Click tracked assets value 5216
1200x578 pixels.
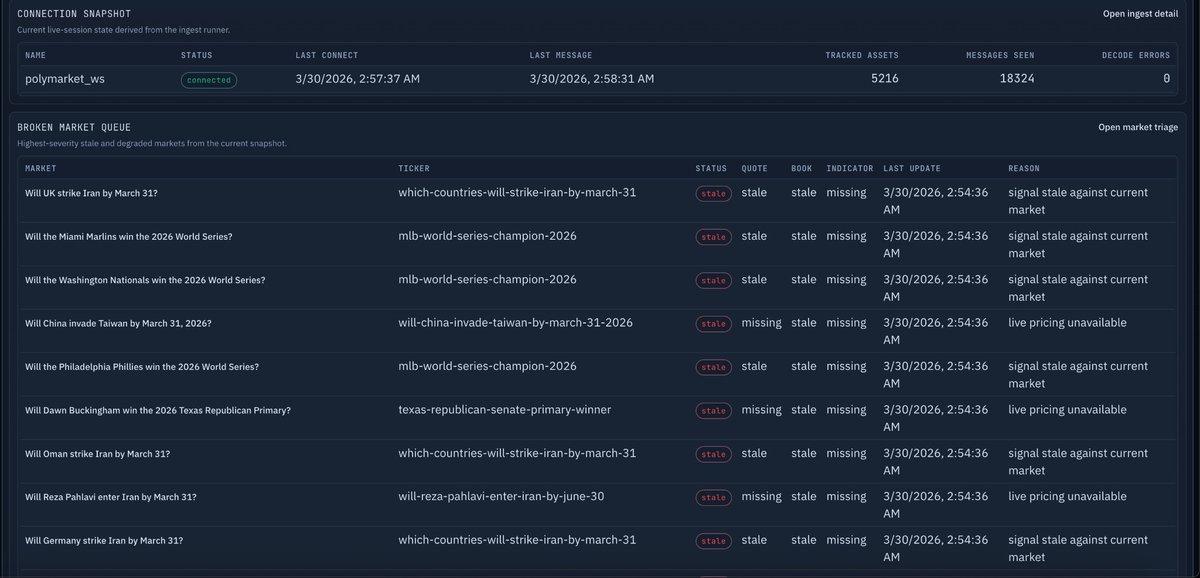(883, 79)
